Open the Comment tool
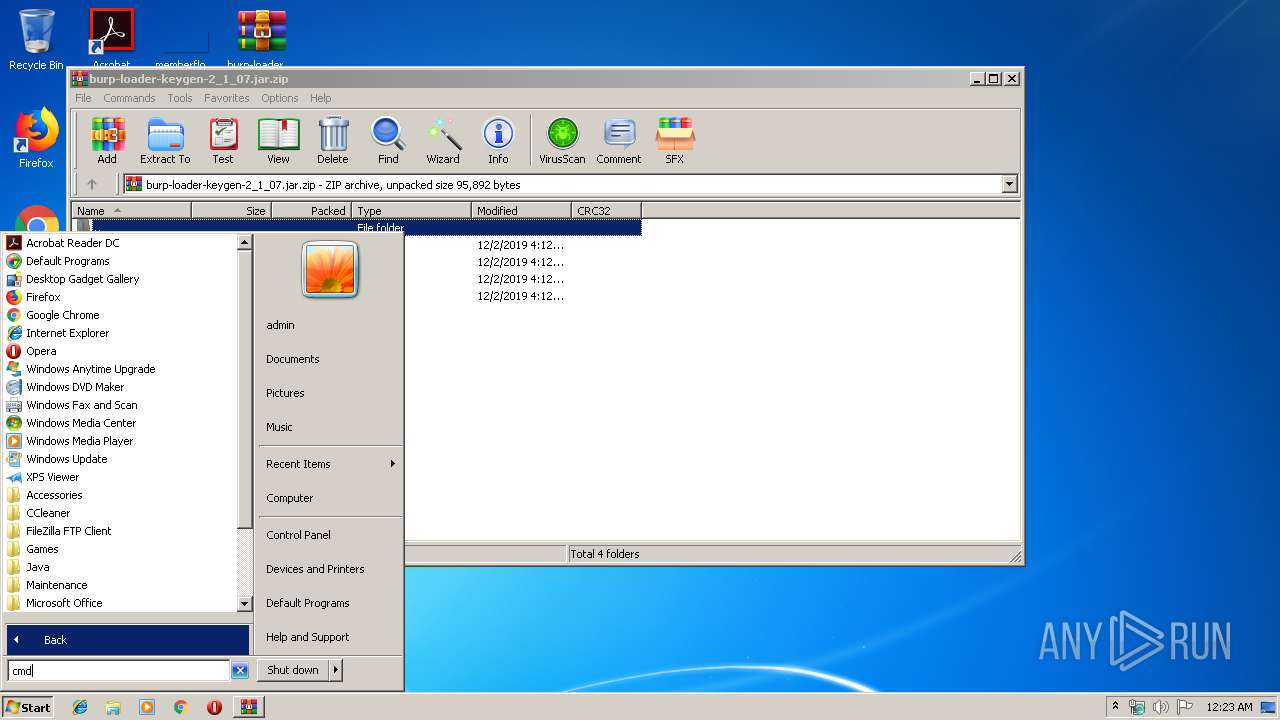This screenshot has height=720, width=1280. tap(619, 141)
